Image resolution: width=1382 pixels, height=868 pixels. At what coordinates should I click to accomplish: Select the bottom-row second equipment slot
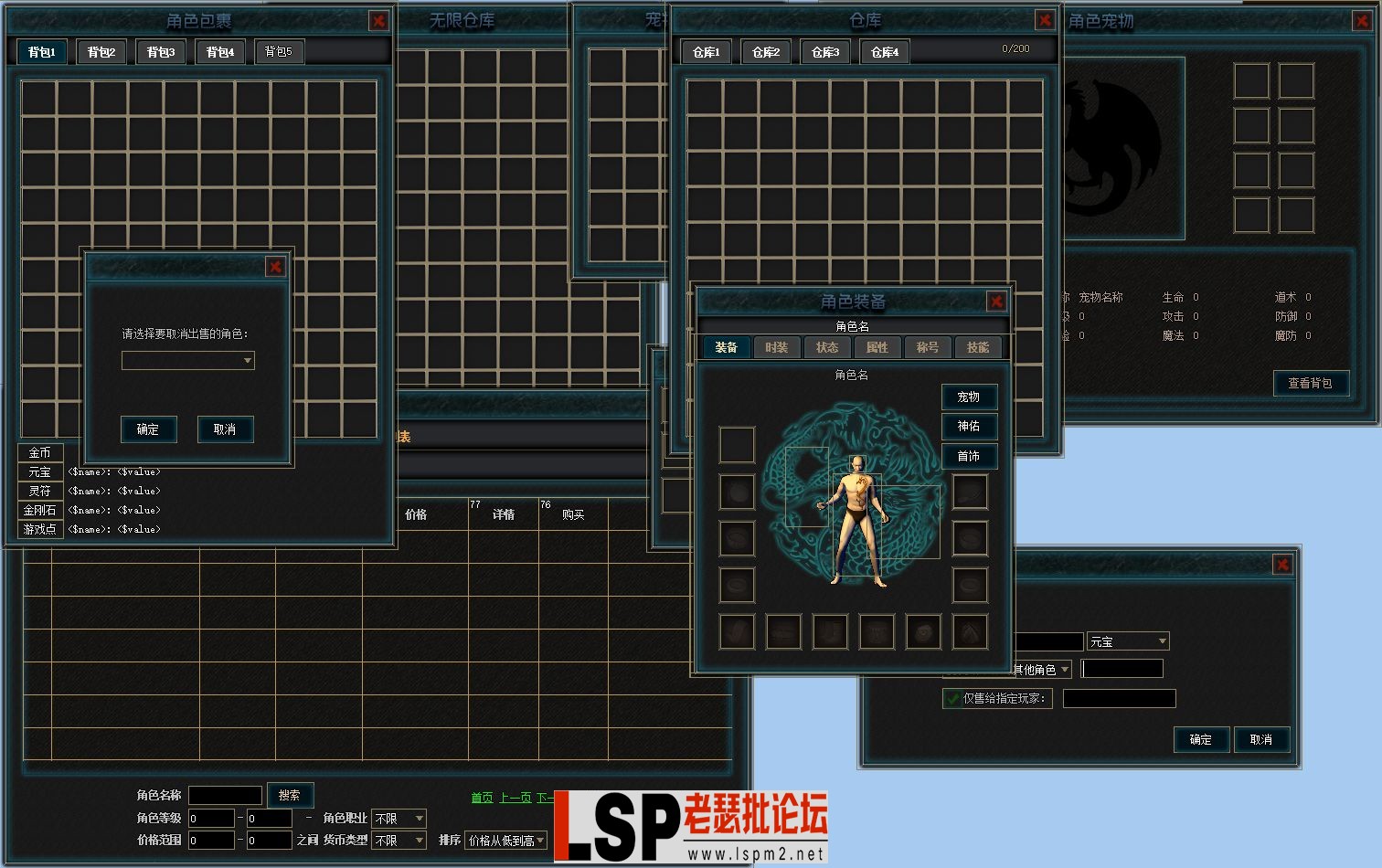[783, 631]
